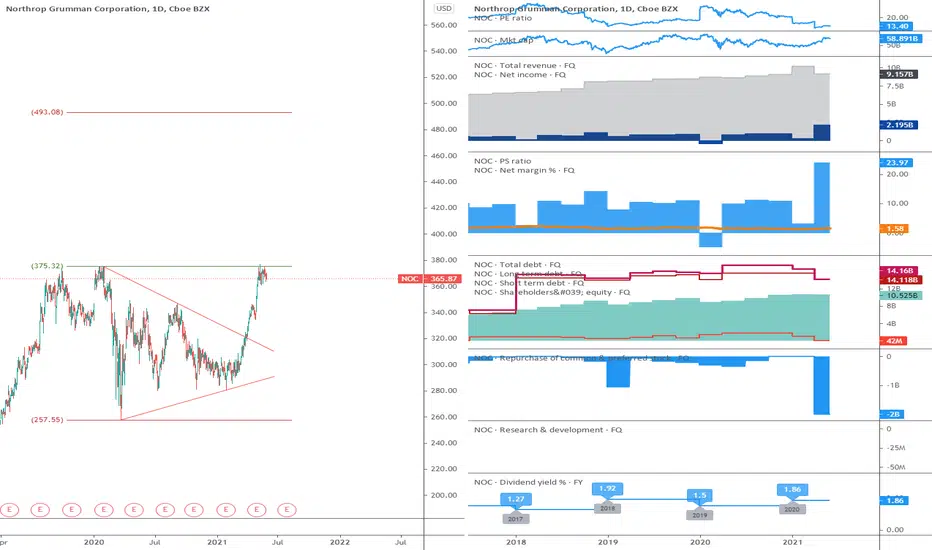Click the rightmost E earnings marker
Viewport: 932px width, 550px height.
pyautogui.click(x=287, y=510)
